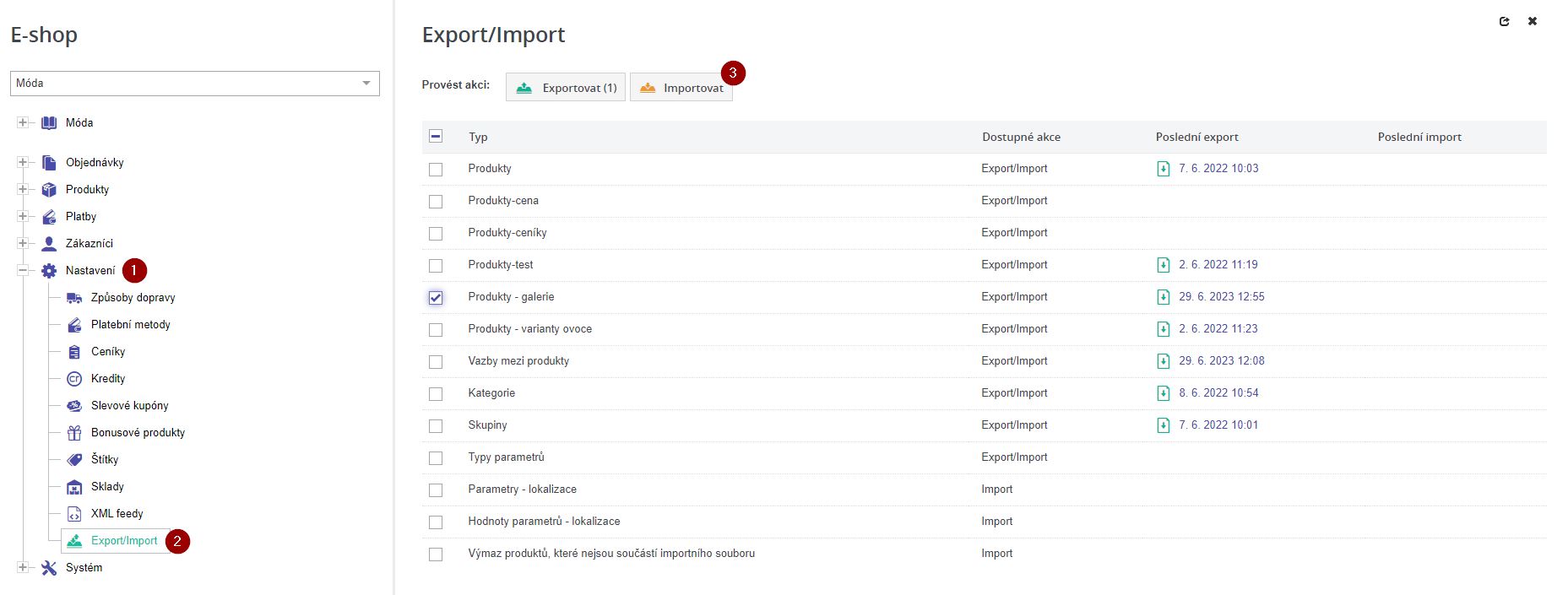Expand the Zákazníci tree node

[23, 244]
